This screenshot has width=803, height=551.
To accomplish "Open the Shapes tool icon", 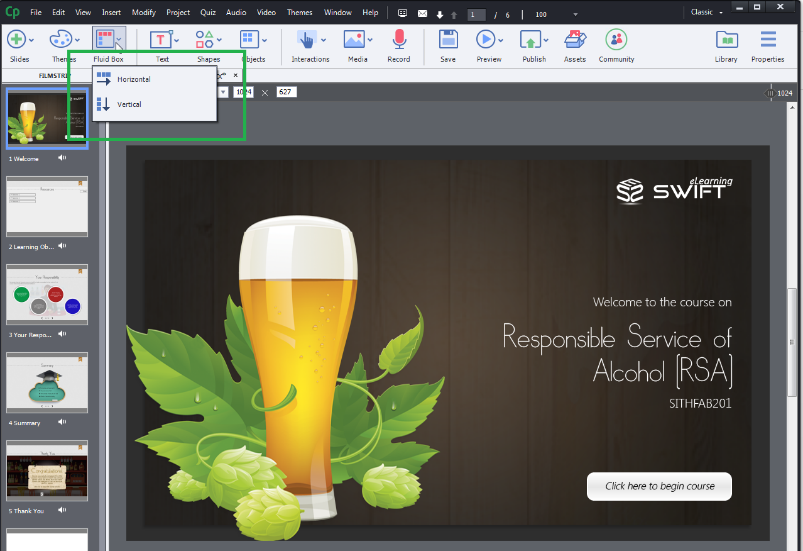I will tap(204, 39).
